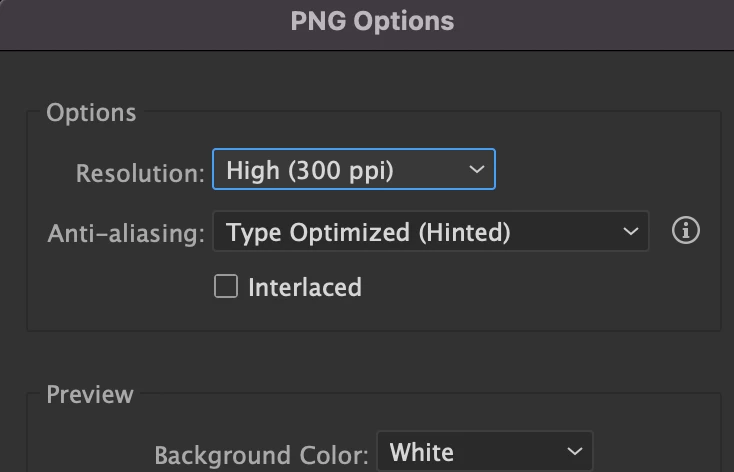Click the Options section heading
The height and width of the screenshot is (472, 734).
click(91, 112)
